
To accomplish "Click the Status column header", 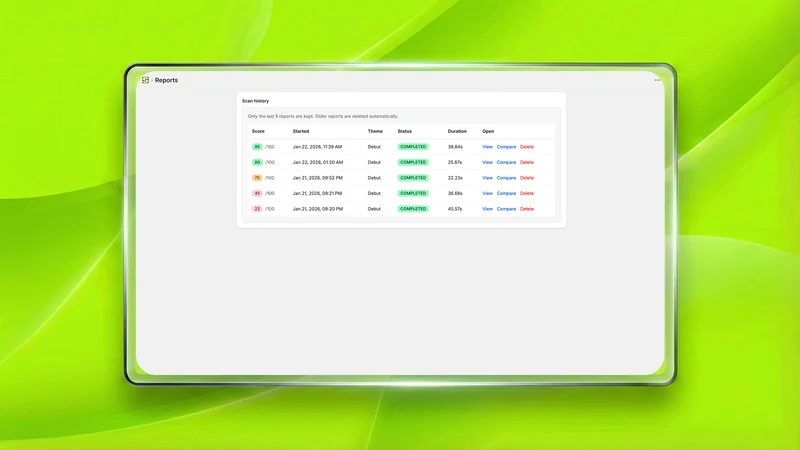I will 405,131.
